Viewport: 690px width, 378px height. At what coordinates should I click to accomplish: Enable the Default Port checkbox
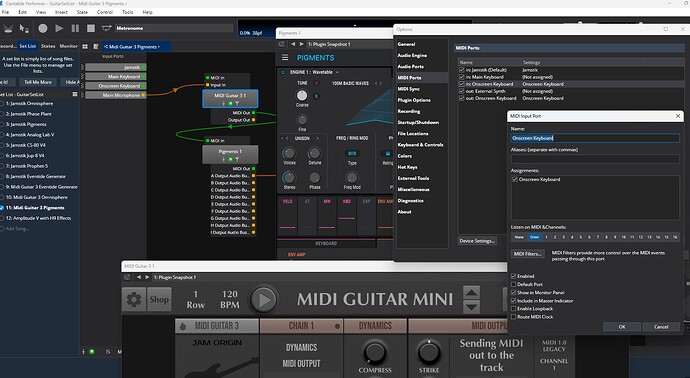tap(514, 284)
